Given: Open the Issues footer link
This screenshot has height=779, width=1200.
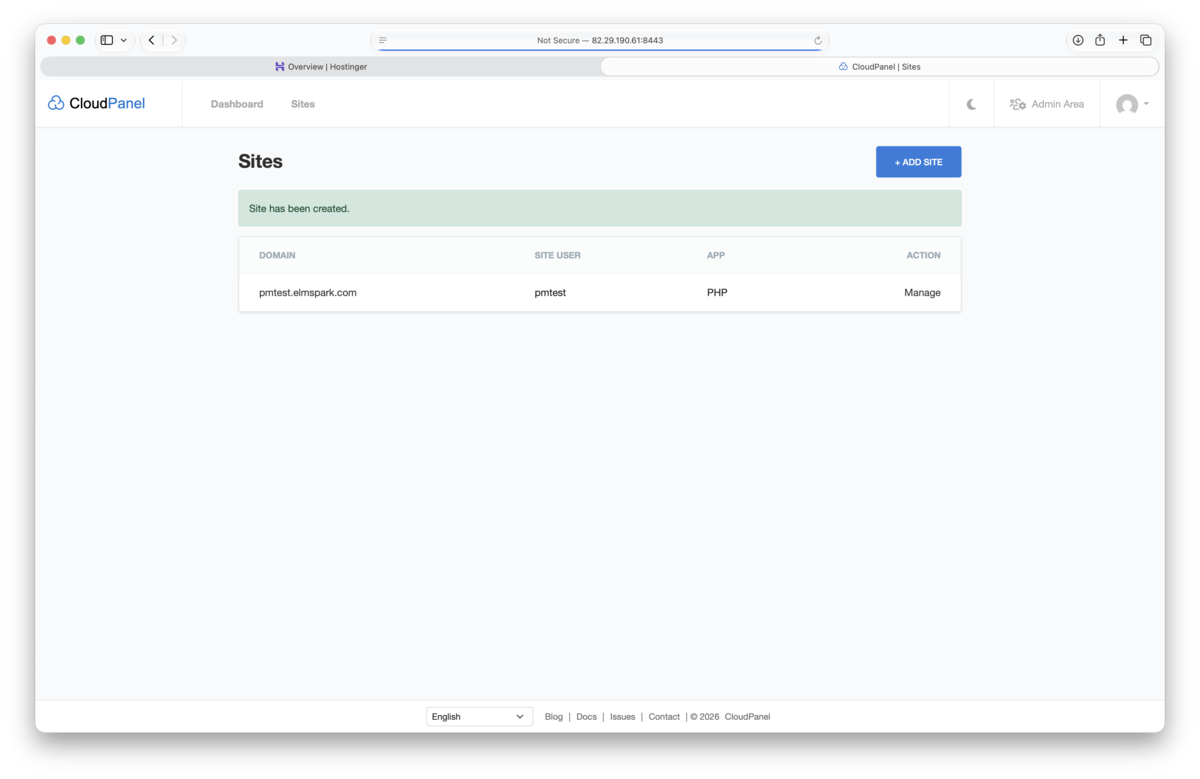Looking at the screenshot, I should (x=622, y=717).
